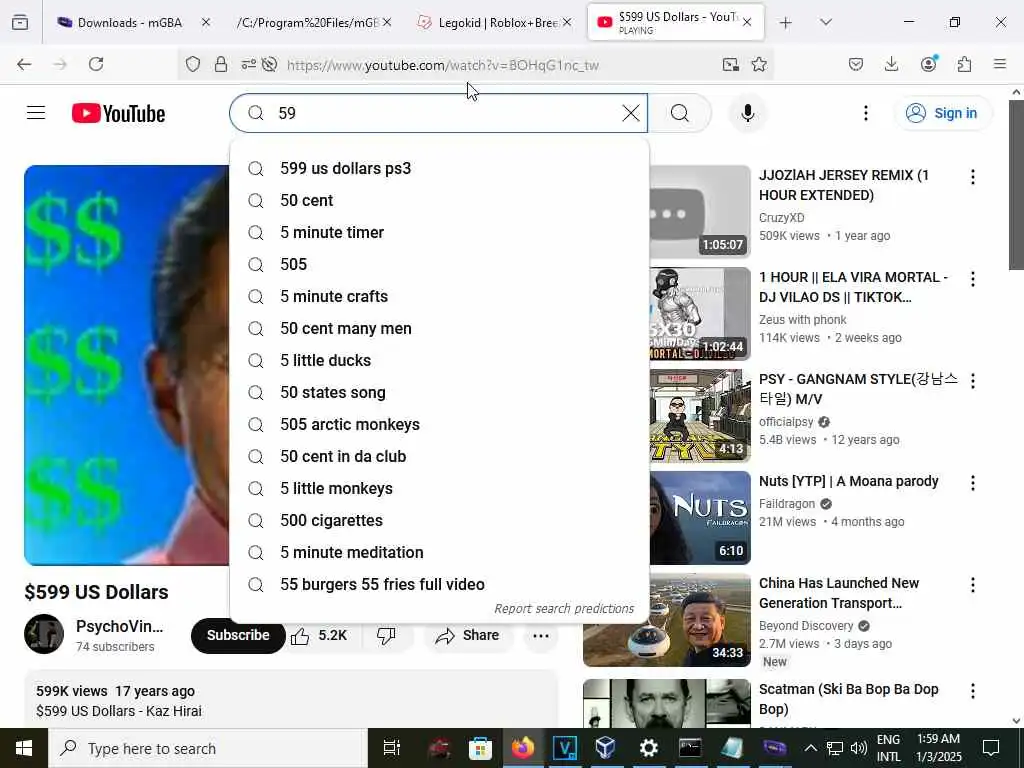1024x768 pixels.
Task: Choose suggestion 5 minute timer
Action: coord(440,232)
